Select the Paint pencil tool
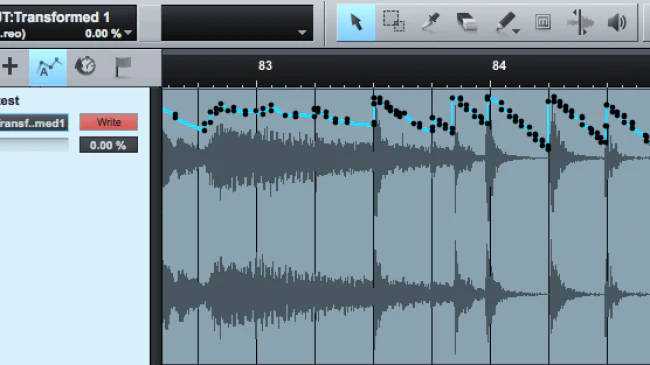The height and width of the screenshot is (365, 650). click(x=506, y=22)
